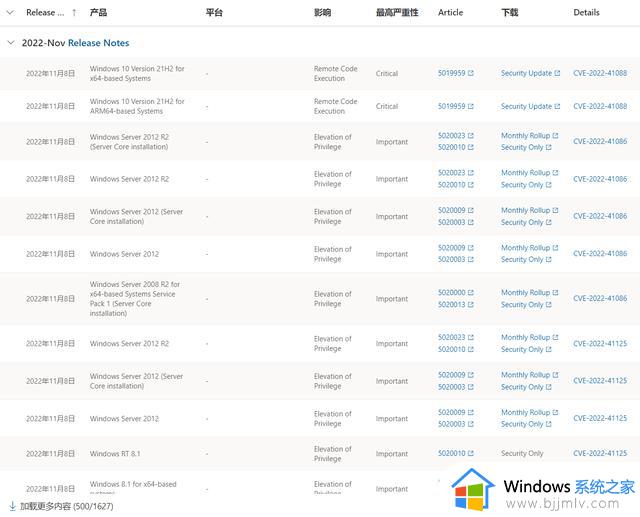The image size is (640, 517).
Task: Click the 平台 column header
Action: (214, 13)
